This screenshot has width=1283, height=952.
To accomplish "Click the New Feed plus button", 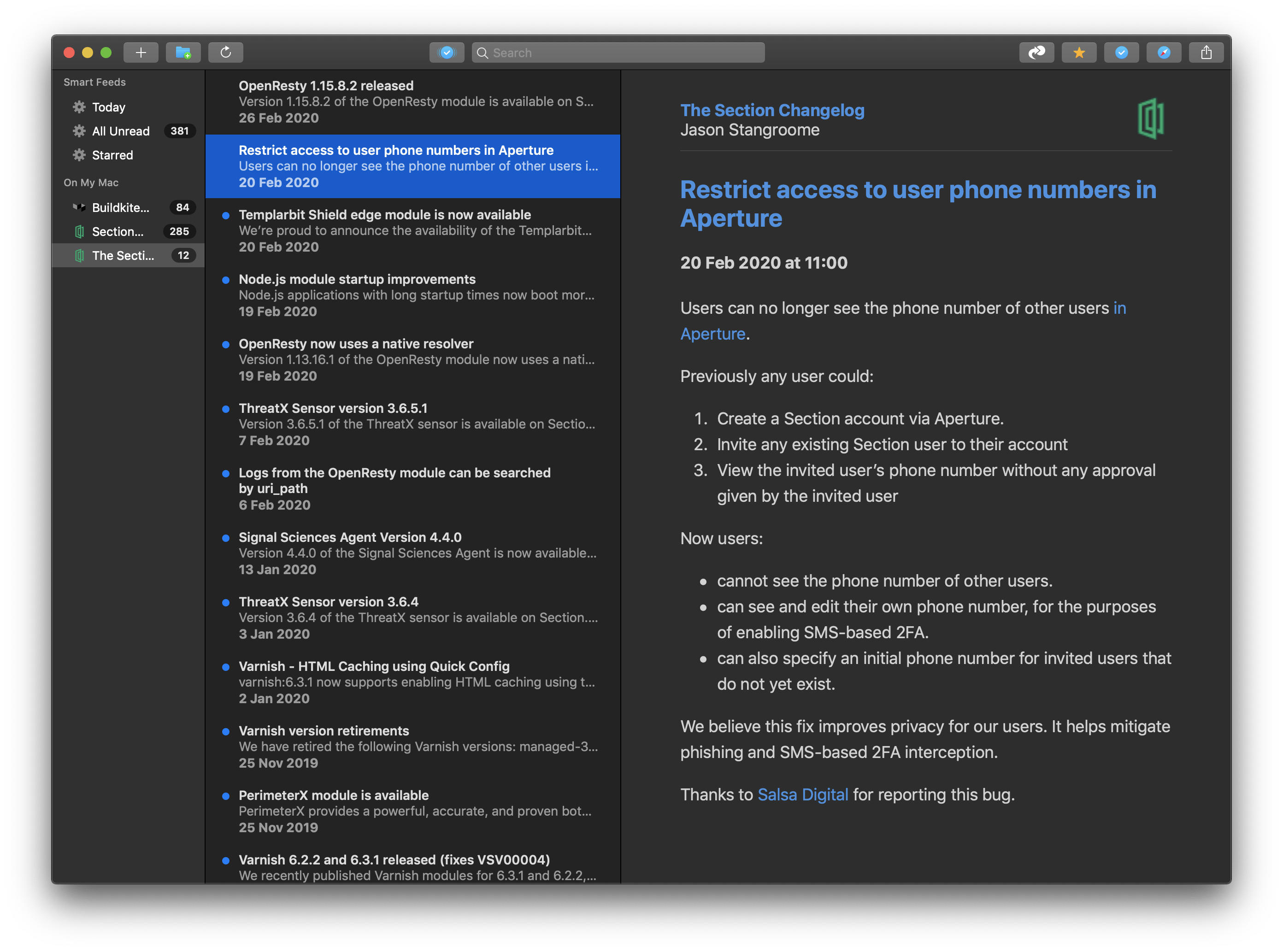I will coord(141,53).
